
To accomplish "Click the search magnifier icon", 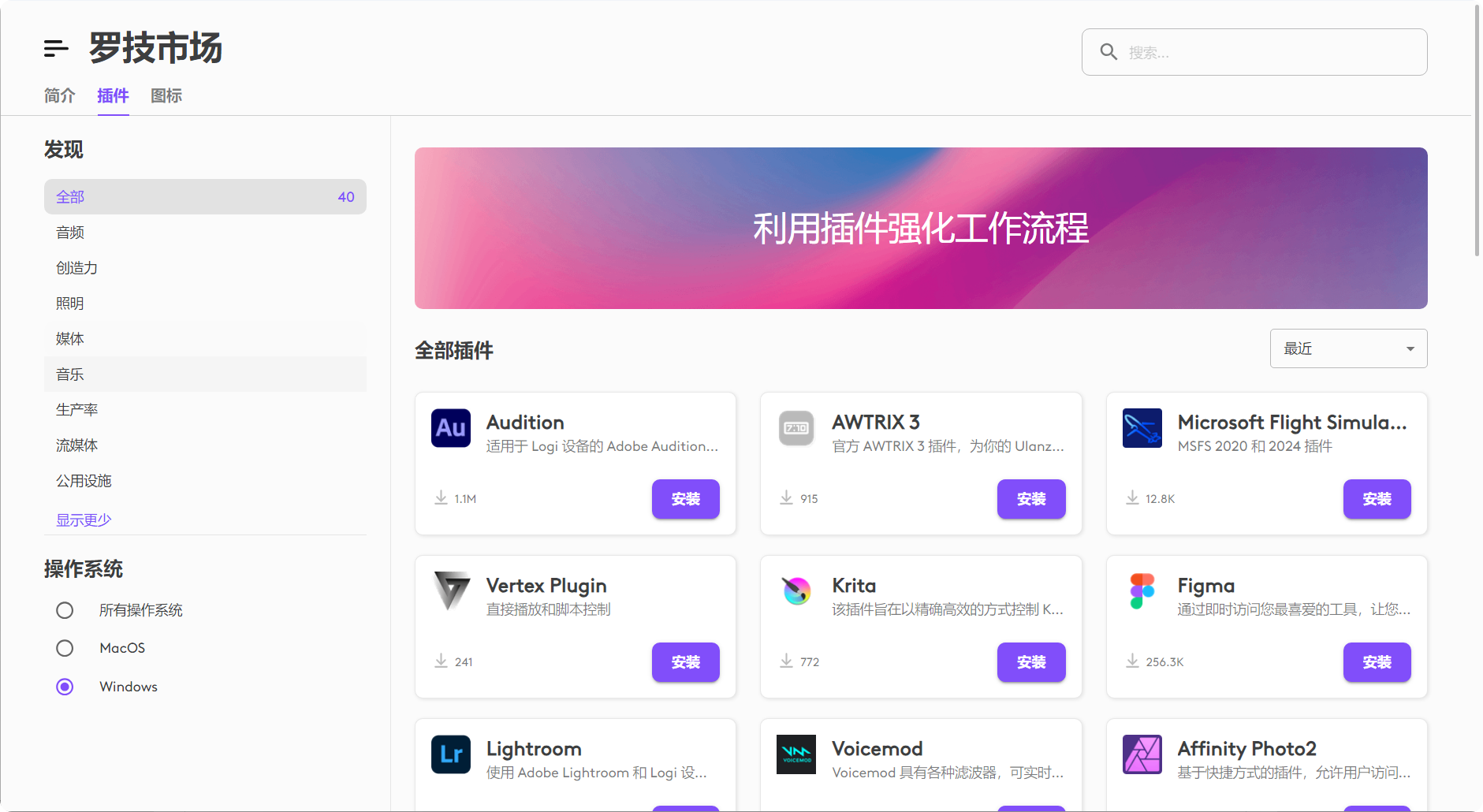I will [1109, 52].
